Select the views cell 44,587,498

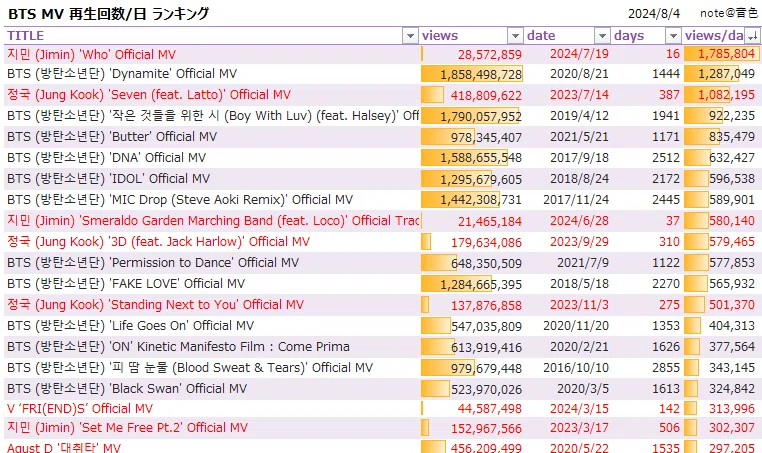[x=489, y=409]
